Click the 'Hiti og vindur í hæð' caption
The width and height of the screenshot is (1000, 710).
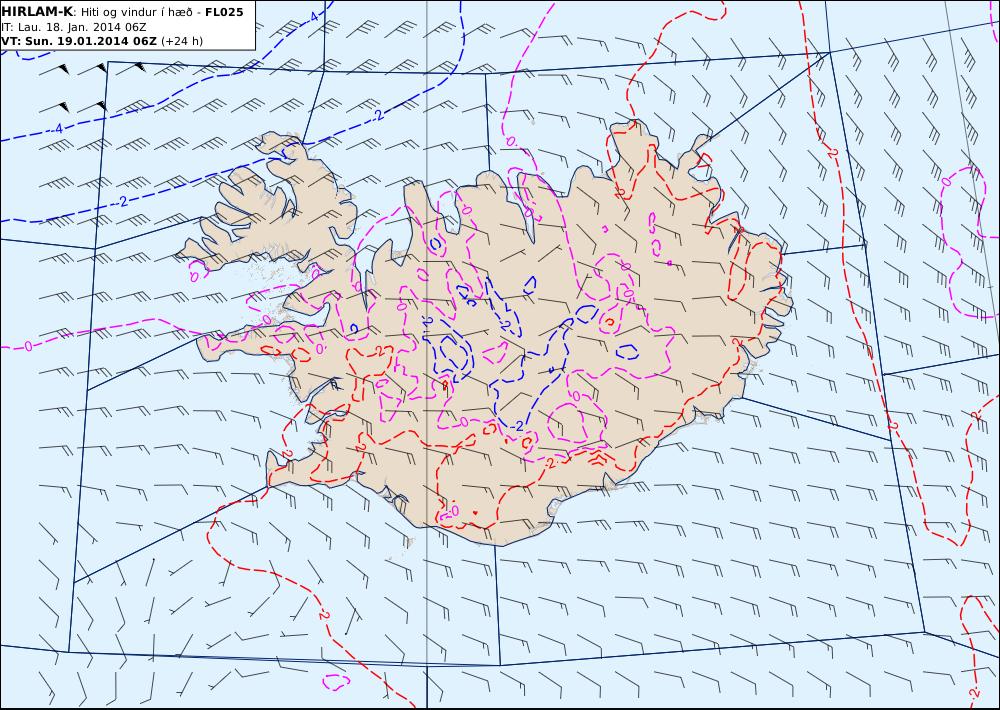tap(136, 13)
